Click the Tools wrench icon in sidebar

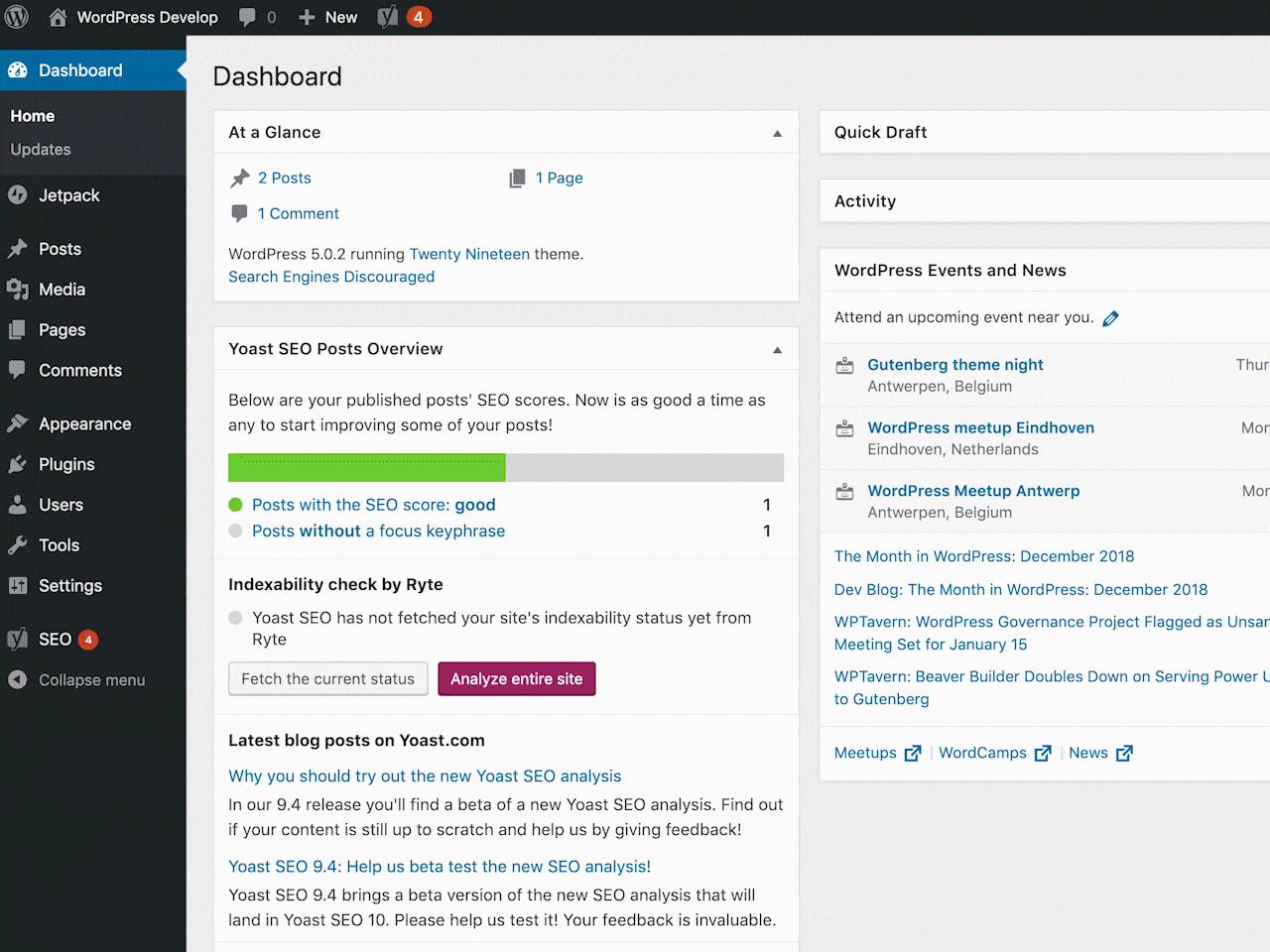coord(18,545)
